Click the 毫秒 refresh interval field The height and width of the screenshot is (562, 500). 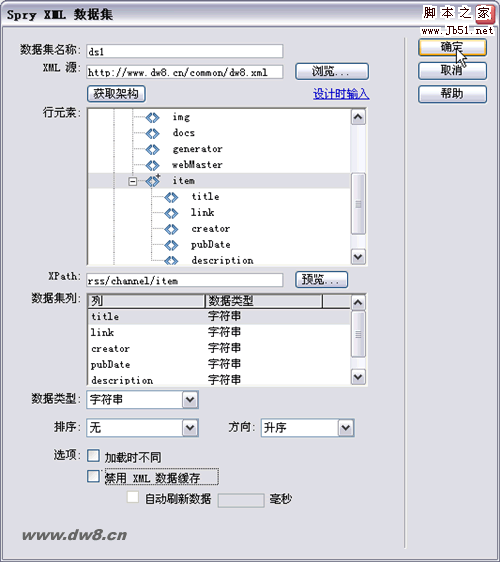point(241,500)
